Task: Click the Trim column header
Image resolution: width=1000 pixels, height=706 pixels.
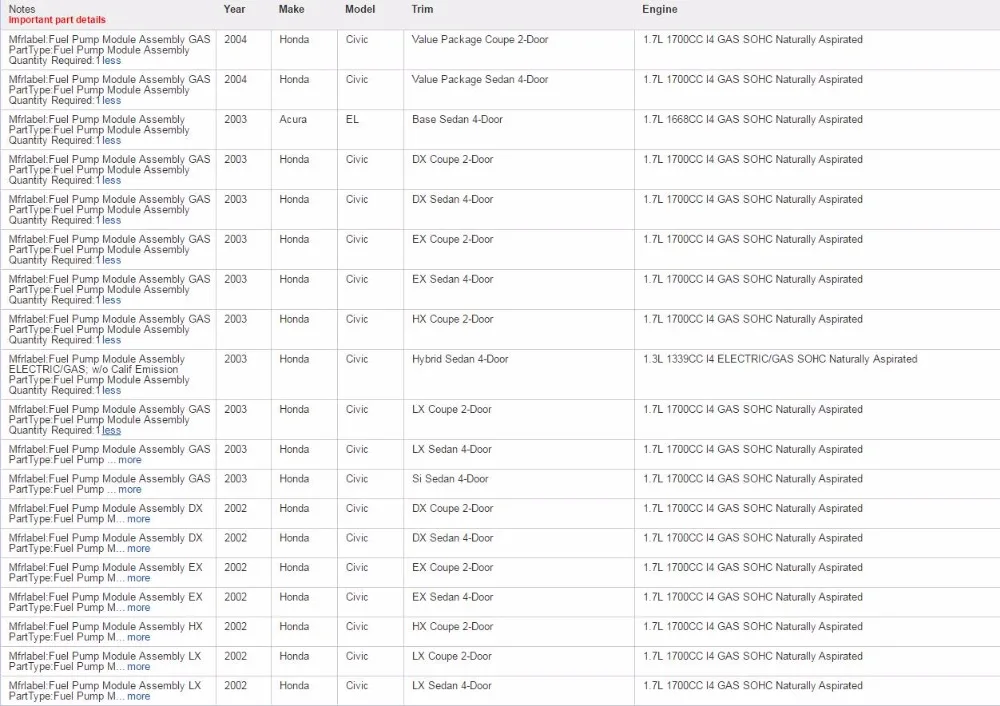Action: tap(422, 9)
